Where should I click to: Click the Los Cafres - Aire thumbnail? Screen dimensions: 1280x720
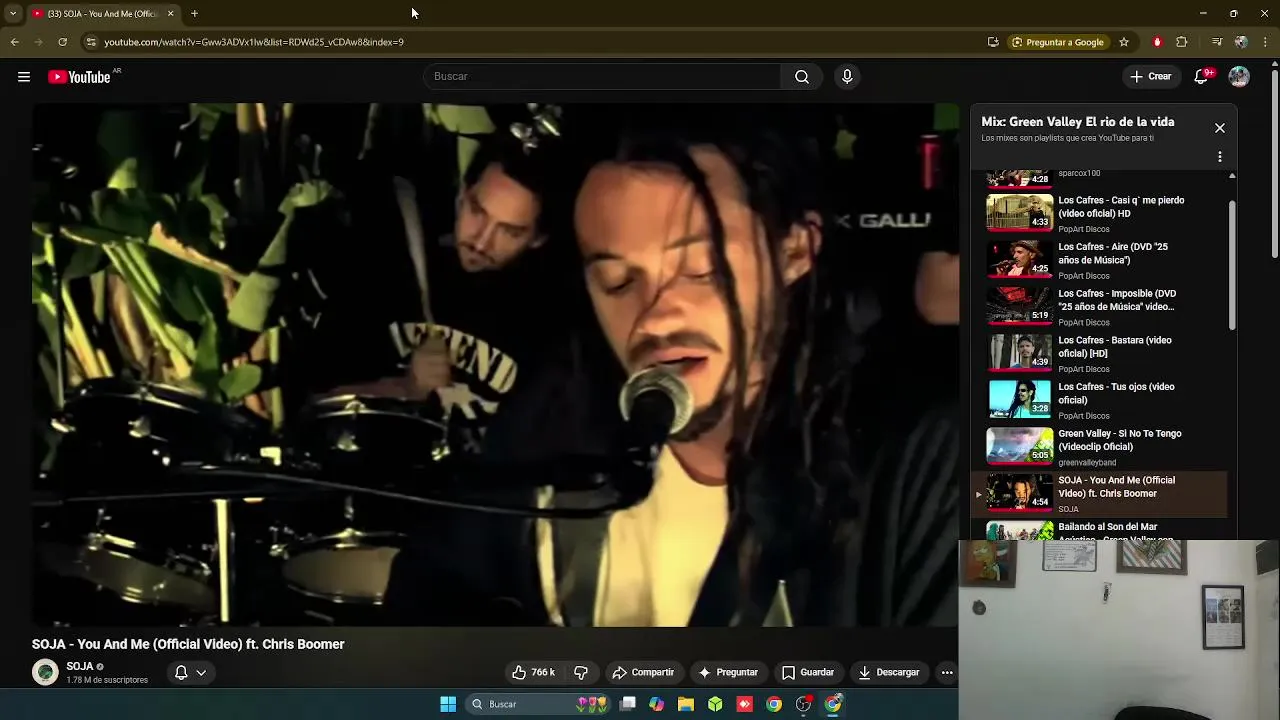(1019, 260)
